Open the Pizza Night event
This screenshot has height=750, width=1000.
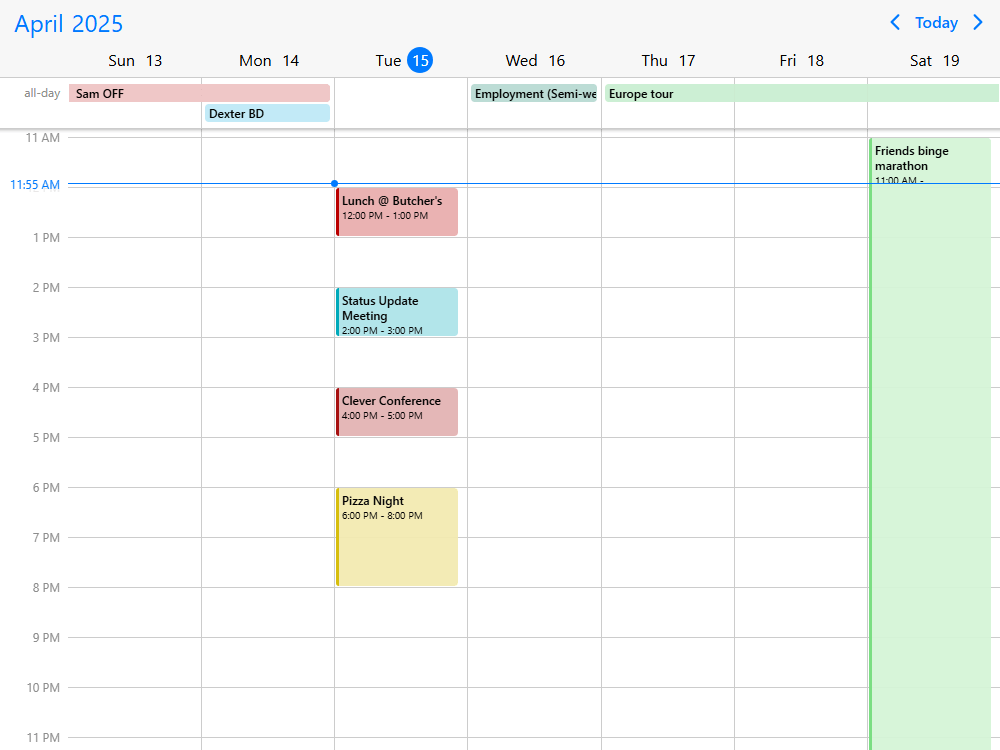[397, 537]
